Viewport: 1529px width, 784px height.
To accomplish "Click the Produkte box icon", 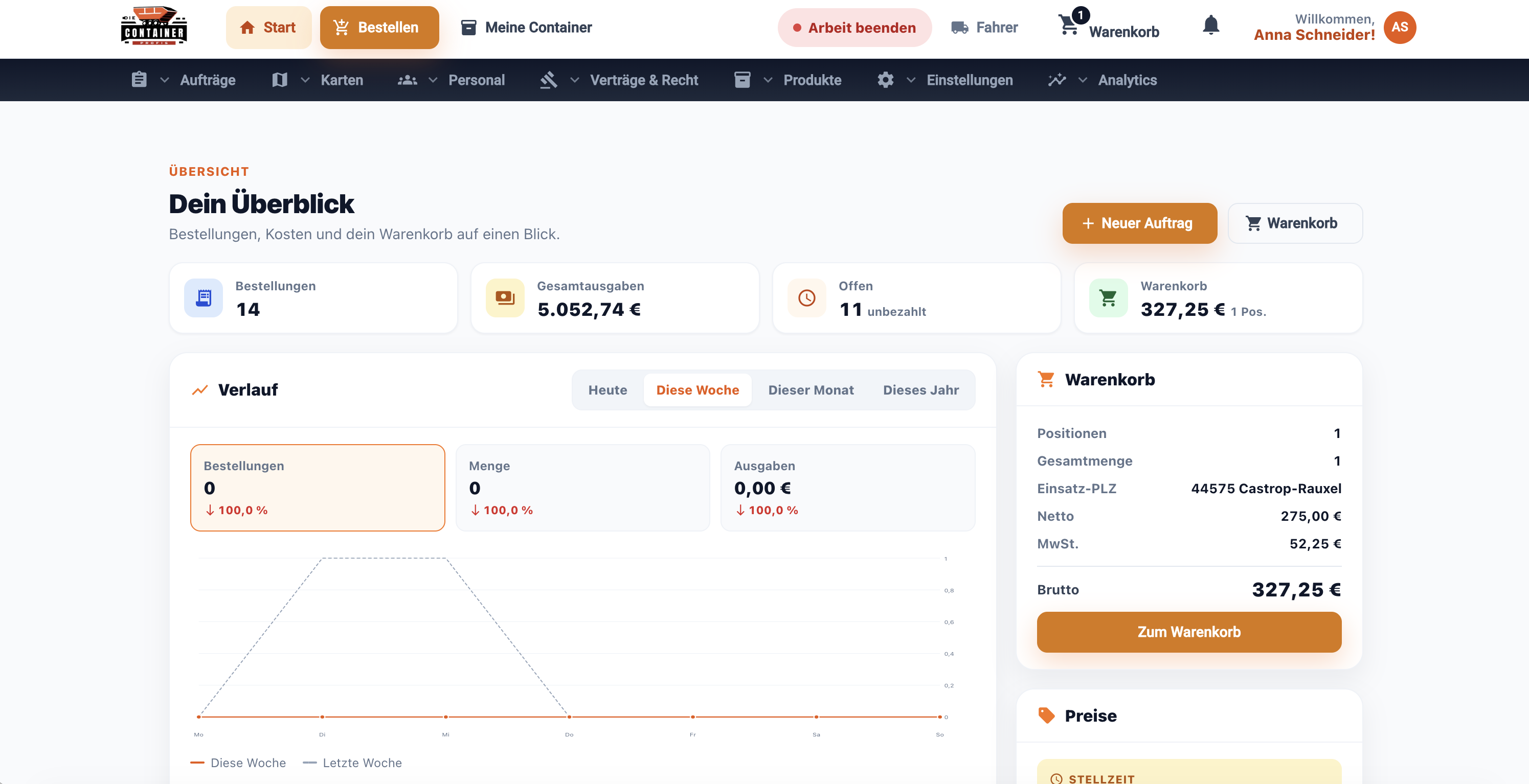I will 742,79.
